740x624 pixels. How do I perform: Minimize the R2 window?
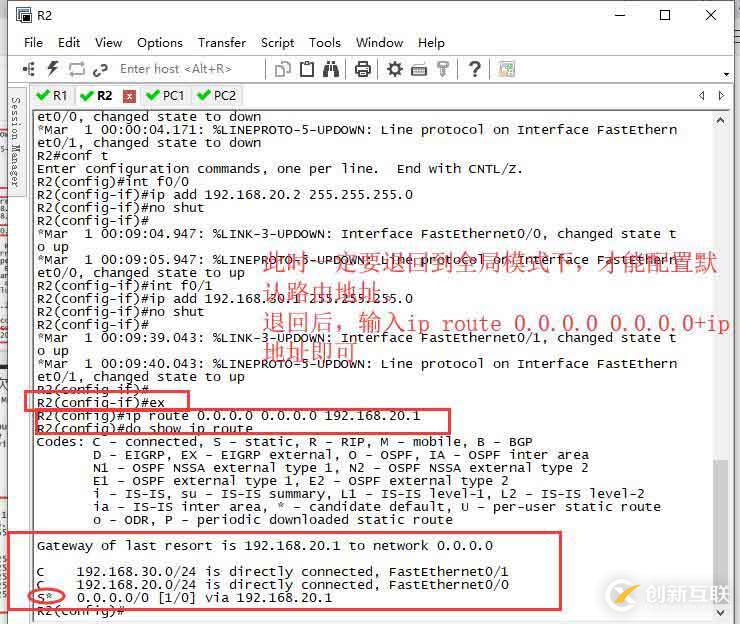click(620, 16)
